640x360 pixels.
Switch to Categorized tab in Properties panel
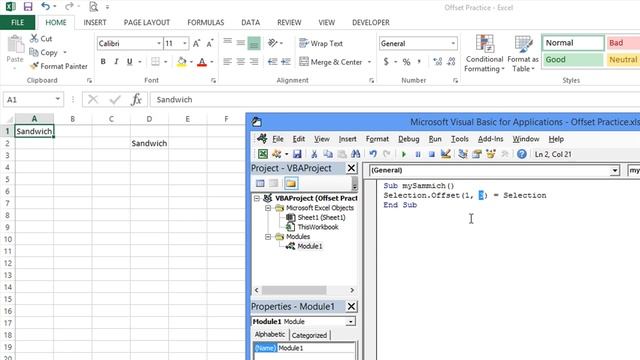pyautogui.click(x=309, y=335)
